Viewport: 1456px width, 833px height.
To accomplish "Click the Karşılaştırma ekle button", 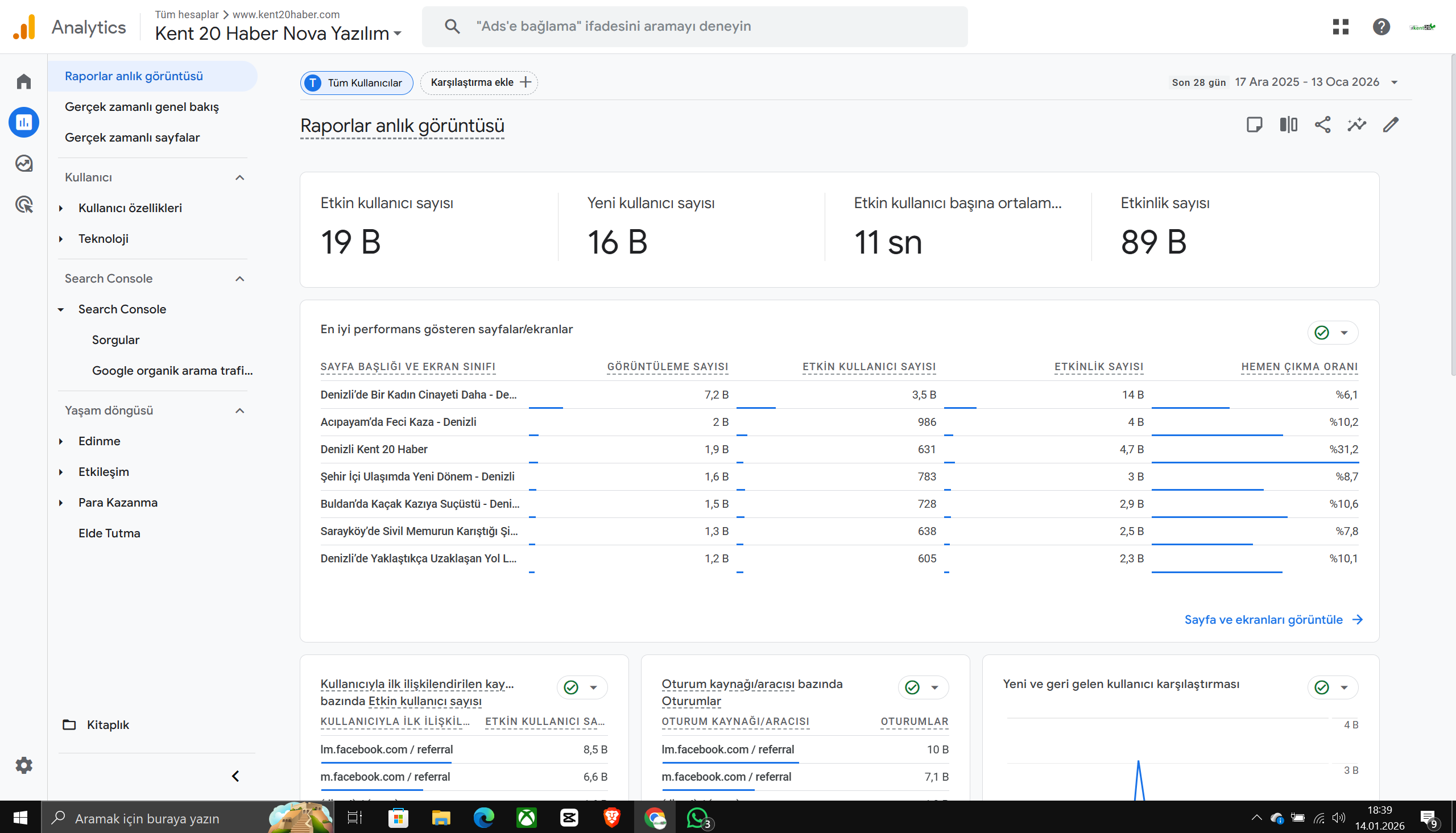I will click(479, 82).
